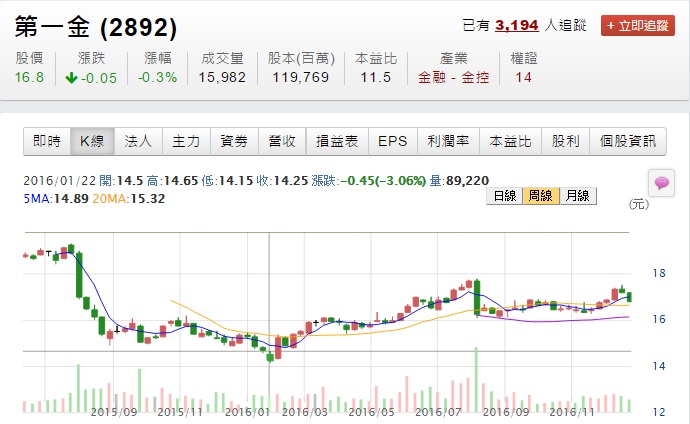The image size is (690, 424).
Task: Go to the 主力 tab
Action: click(x=185, y=142)
